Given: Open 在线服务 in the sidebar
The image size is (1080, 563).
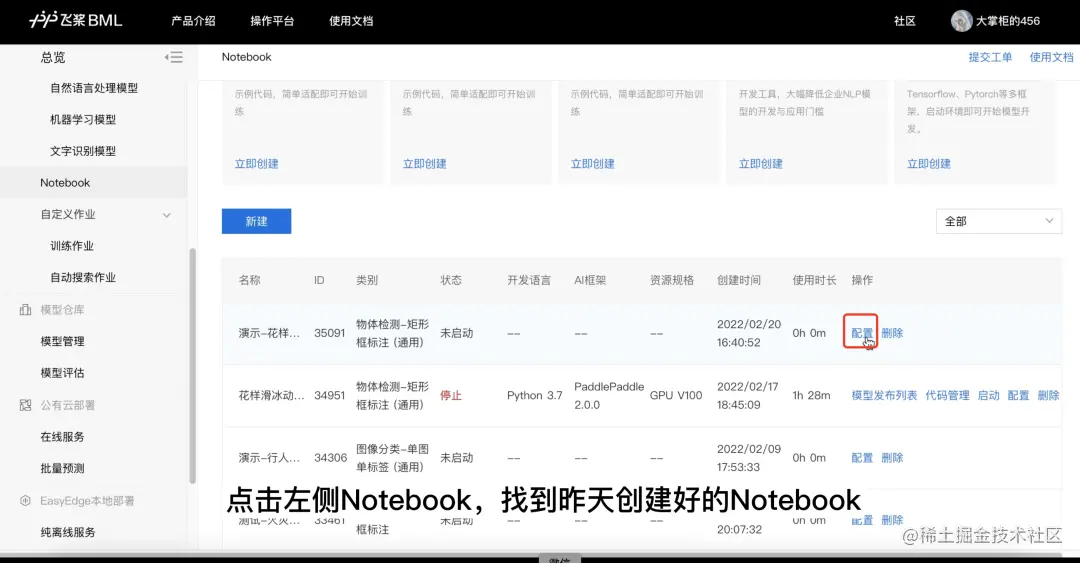Looking at the screenshot, I should (62, 437).
